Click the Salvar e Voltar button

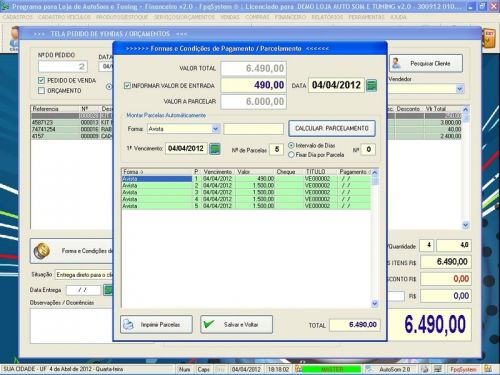point(236,324)
